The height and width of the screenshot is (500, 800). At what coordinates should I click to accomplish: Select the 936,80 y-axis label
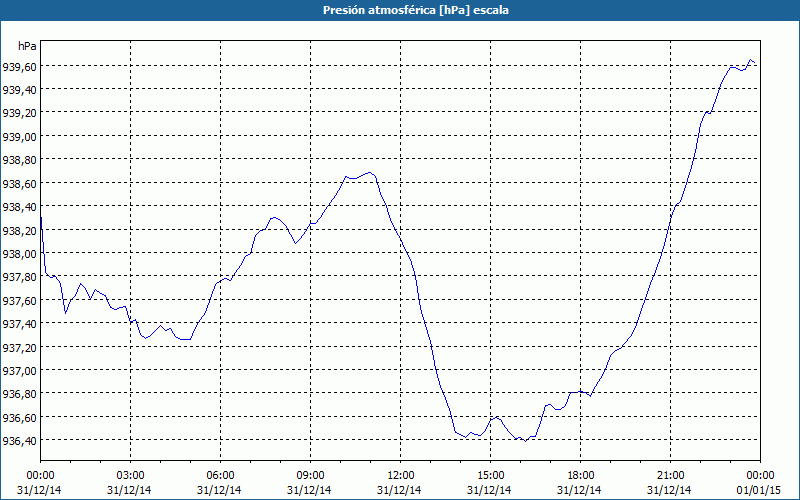(19, 394)
